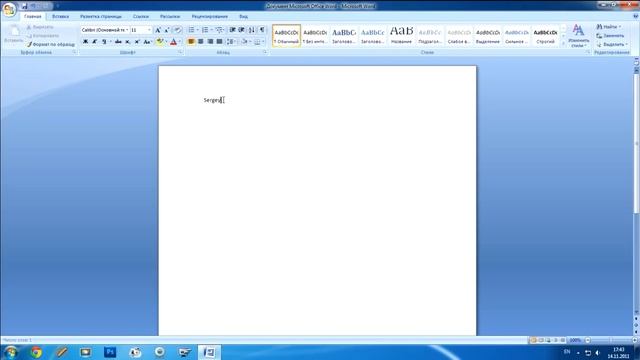The image size is (640, 360).
Task: Align text left
Action: (x=191, y=42)
